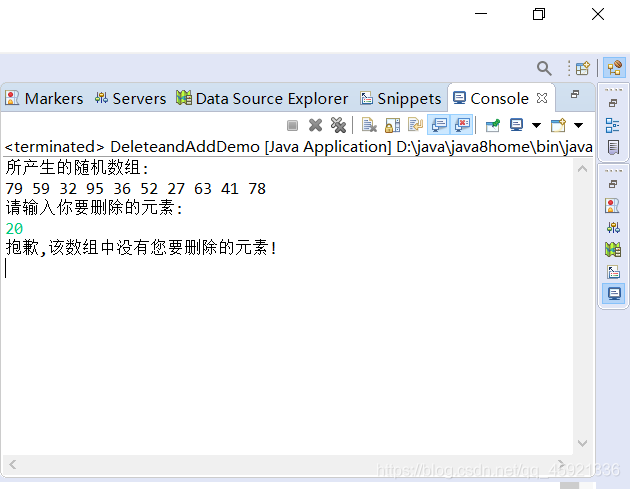Viewport: 630px width, 489px height.
Task: Click the Remove Launch single X icon
Action: pyautogui.click(x=315, y=125)
